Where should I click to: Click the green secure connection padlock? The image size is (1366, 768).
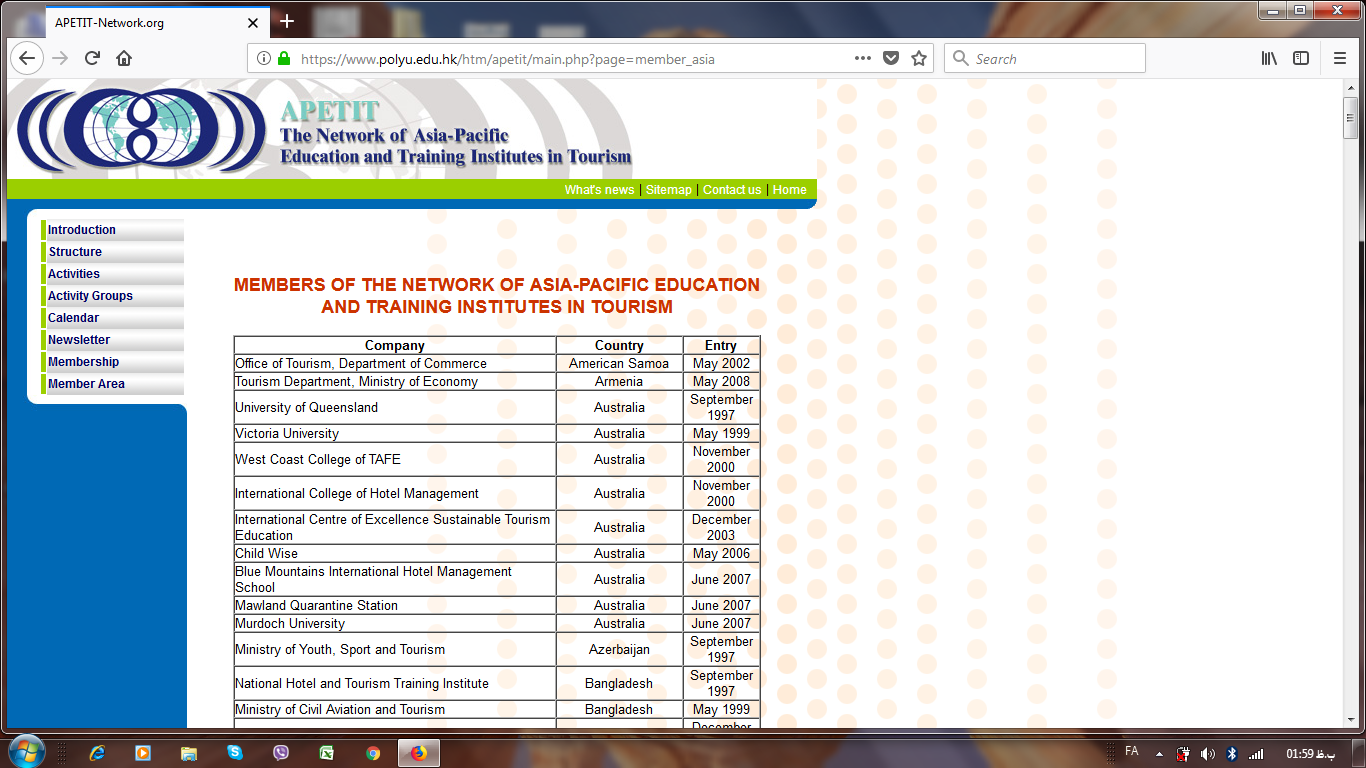(x=284, y=59)
